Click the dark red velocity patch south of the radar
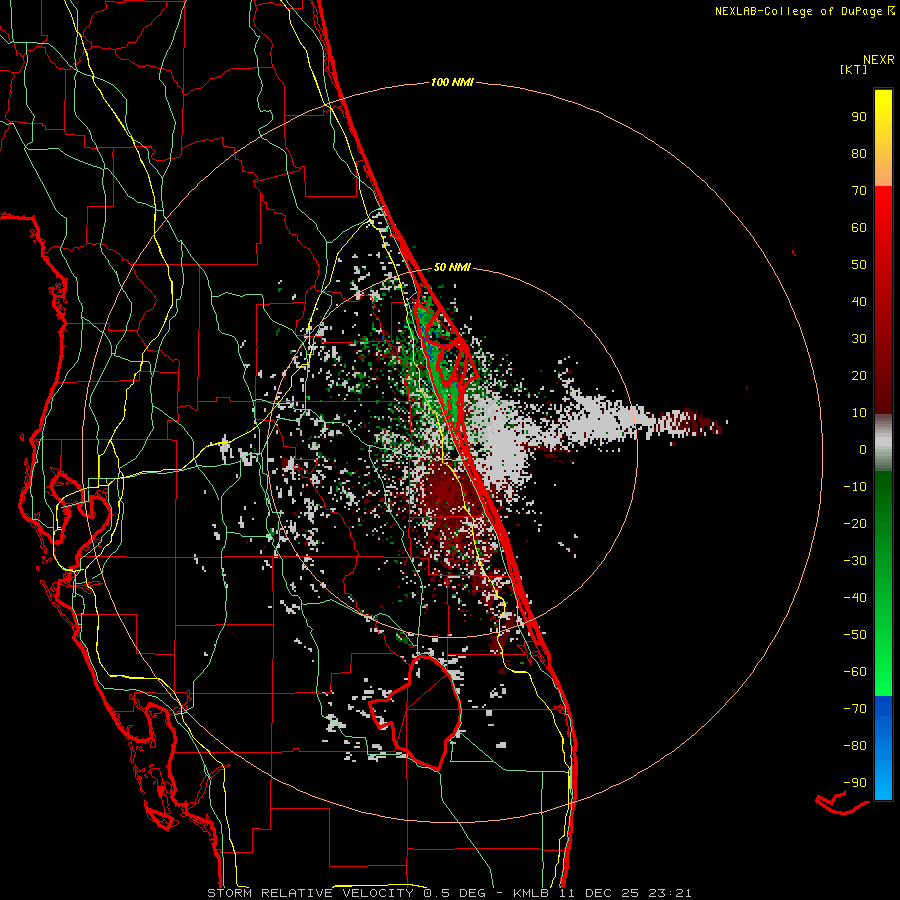900x900 pixels. point(448,494)
